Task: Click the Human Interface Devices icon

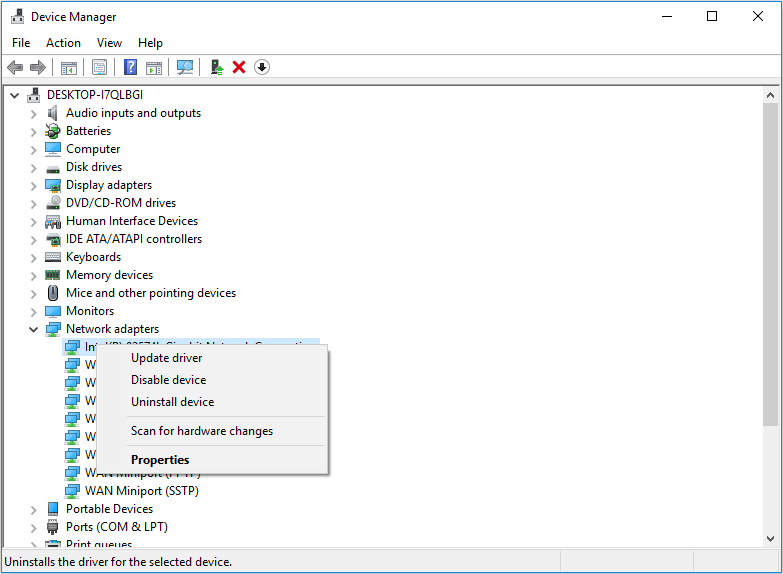Action: click(52, 221)
